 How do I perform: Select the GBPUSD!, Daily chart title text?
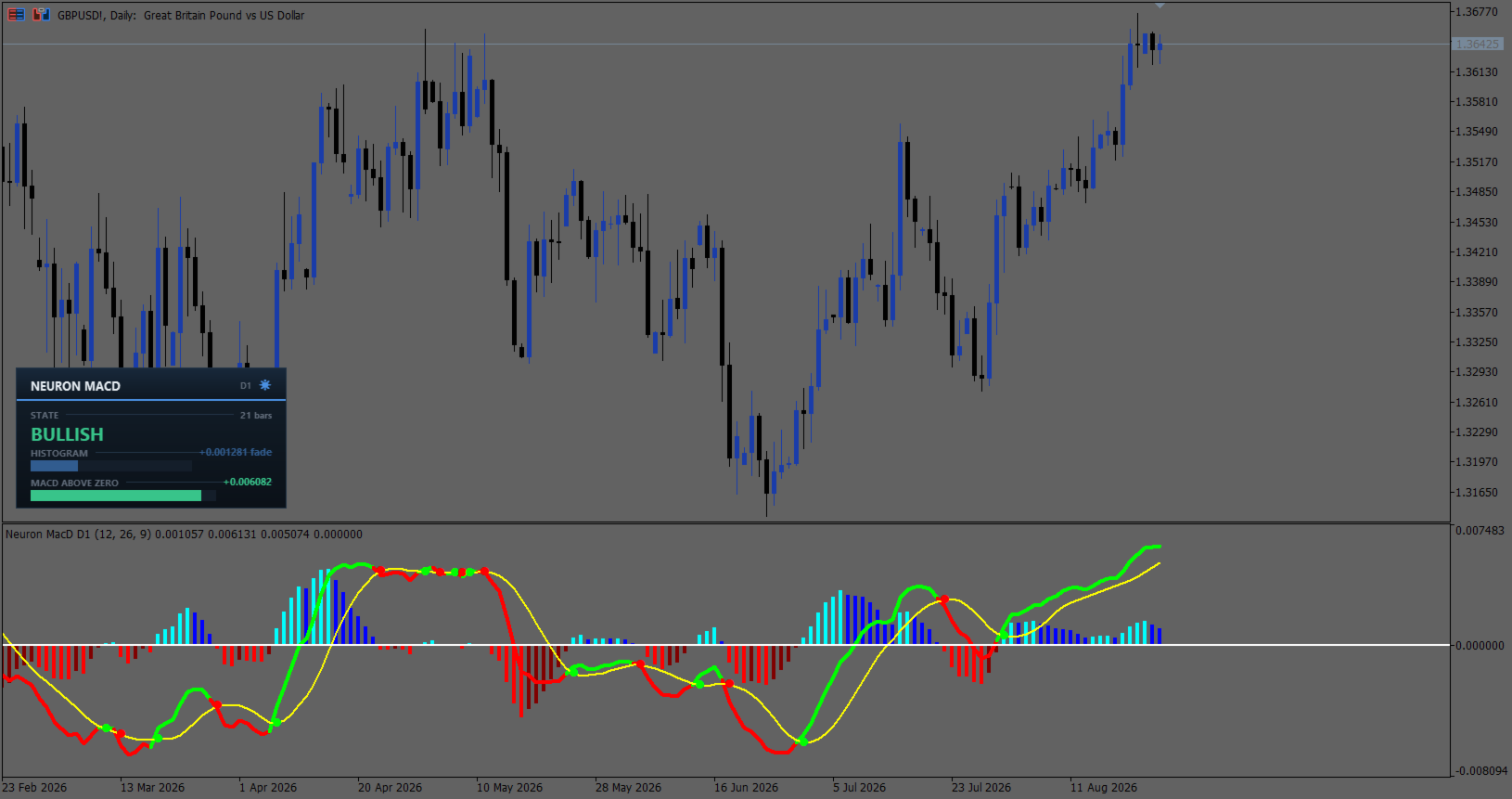[x=181, y=15]
